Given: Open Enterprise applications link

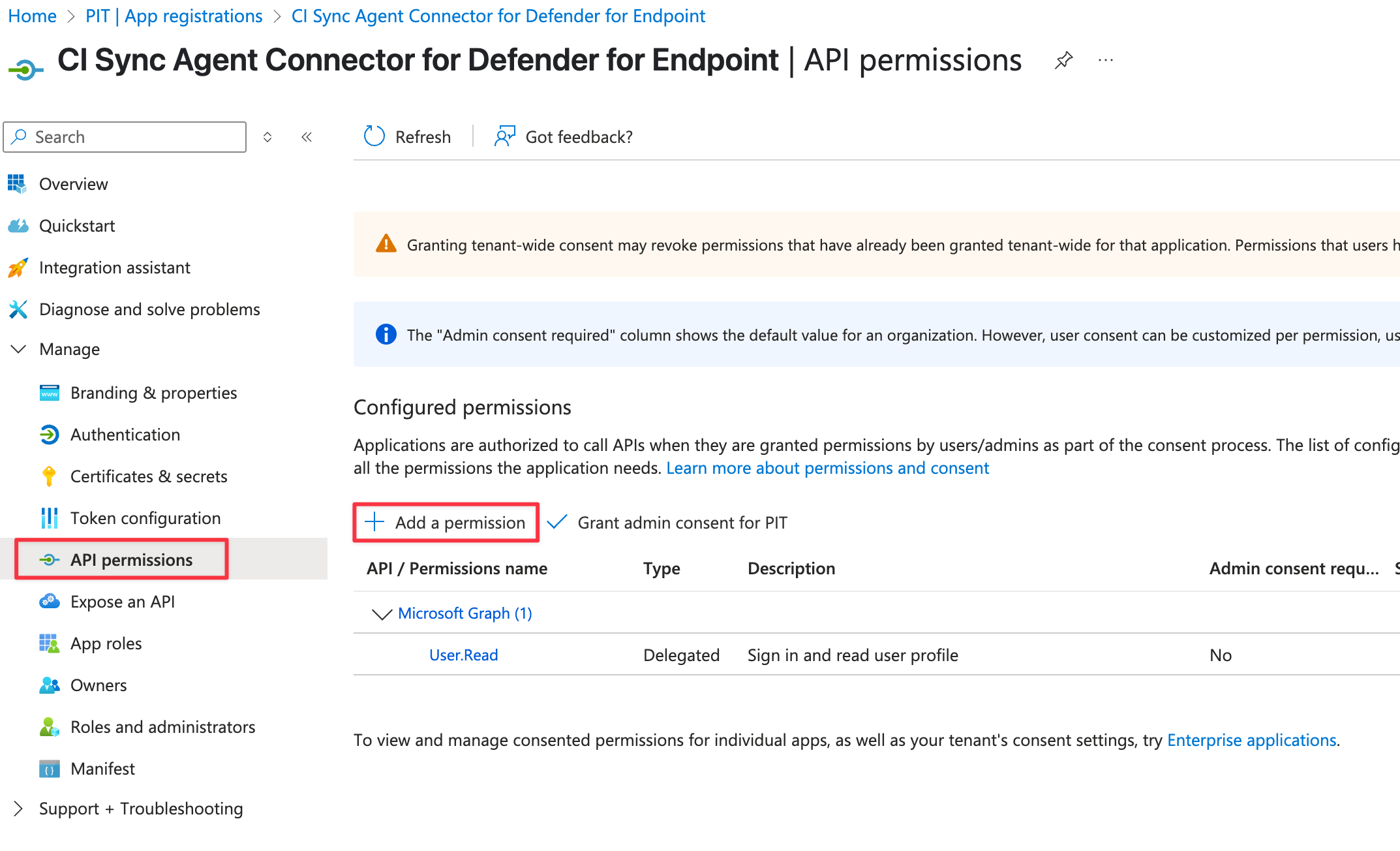Looking at the screenshot, I should [1252, 740].
